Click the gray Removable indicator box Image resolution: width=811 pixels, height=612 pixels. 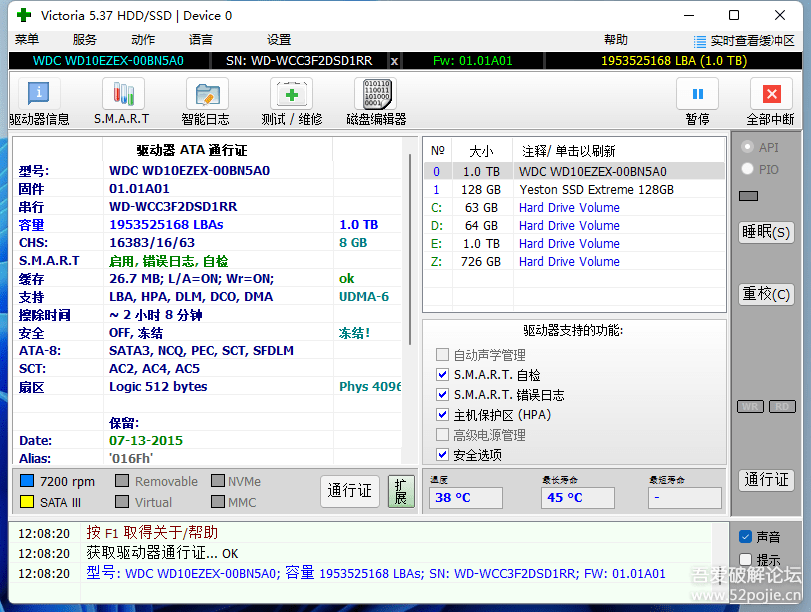[x=122, y=481]
